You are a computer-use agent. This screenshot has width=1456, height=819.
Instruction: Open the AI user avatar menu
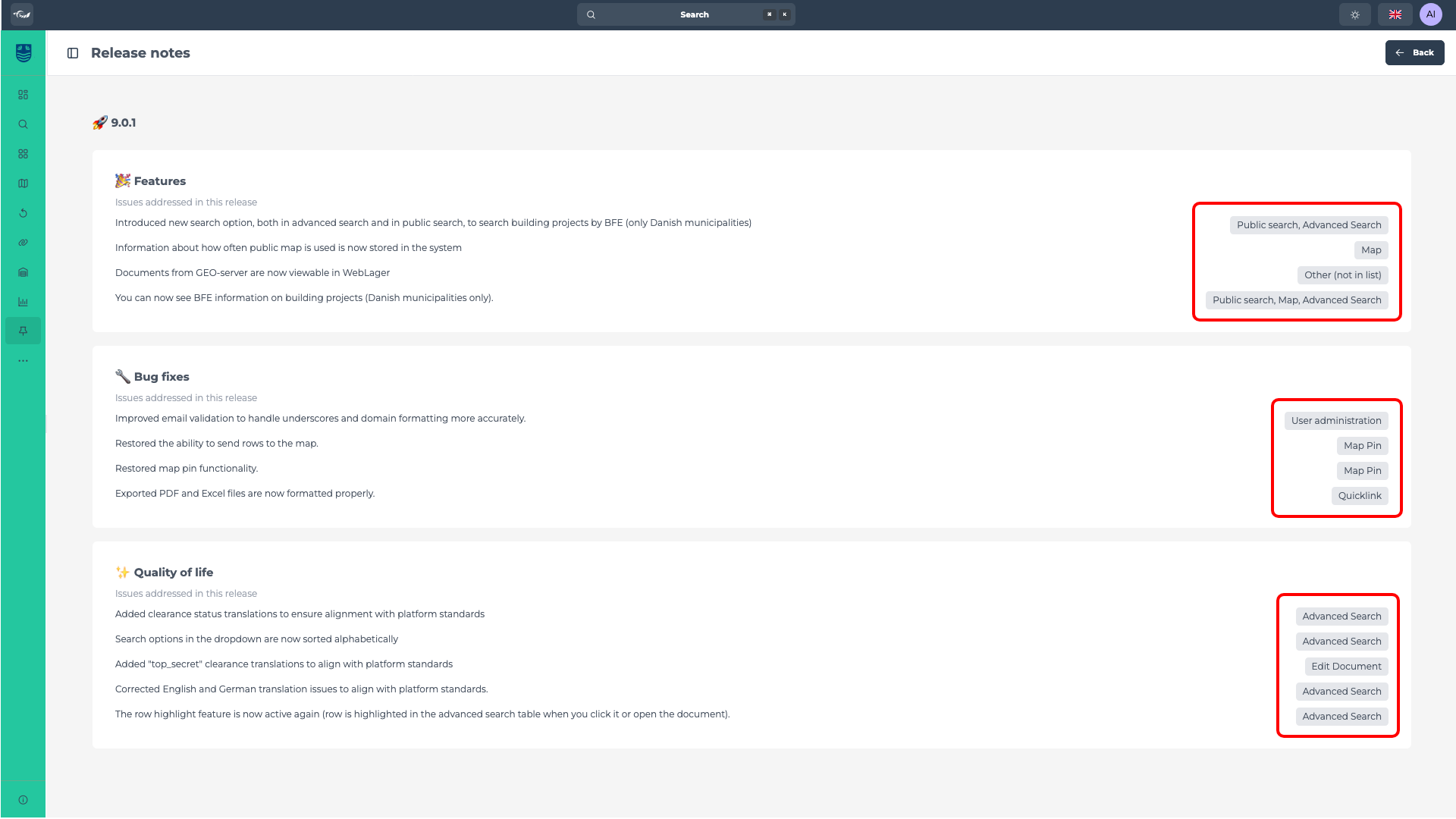click(x=1430, y=14)
